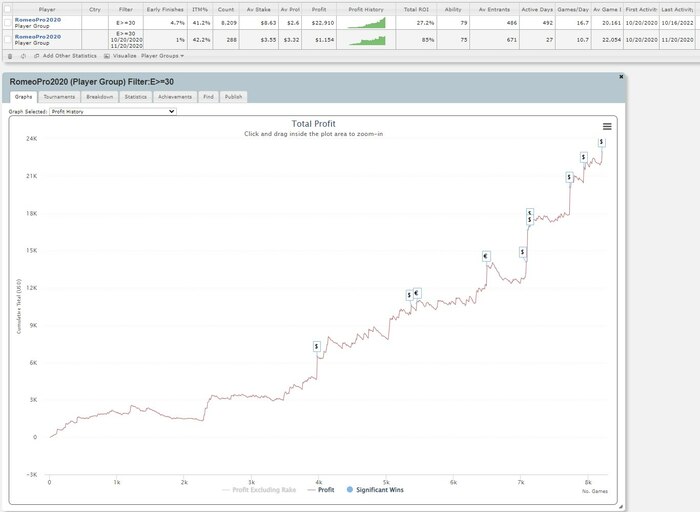The width and height of the screenshot is (700, 512).
Task: Sort by the Player column header
Action: click(47, 9)
